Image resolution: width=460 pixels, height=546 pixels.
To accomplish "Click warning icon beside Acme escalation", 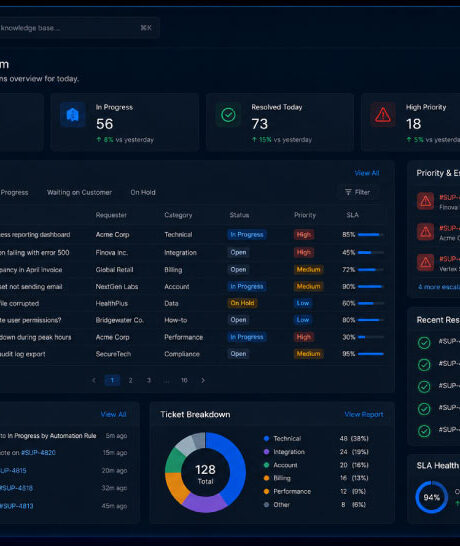I will click(x=425, y=232).
